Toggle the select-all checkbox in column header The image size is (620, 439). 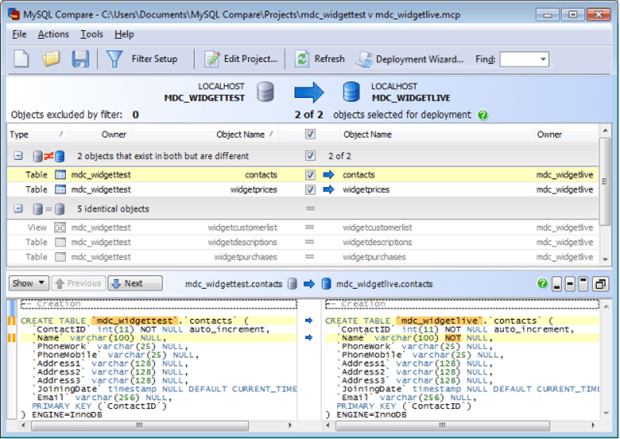310,134
